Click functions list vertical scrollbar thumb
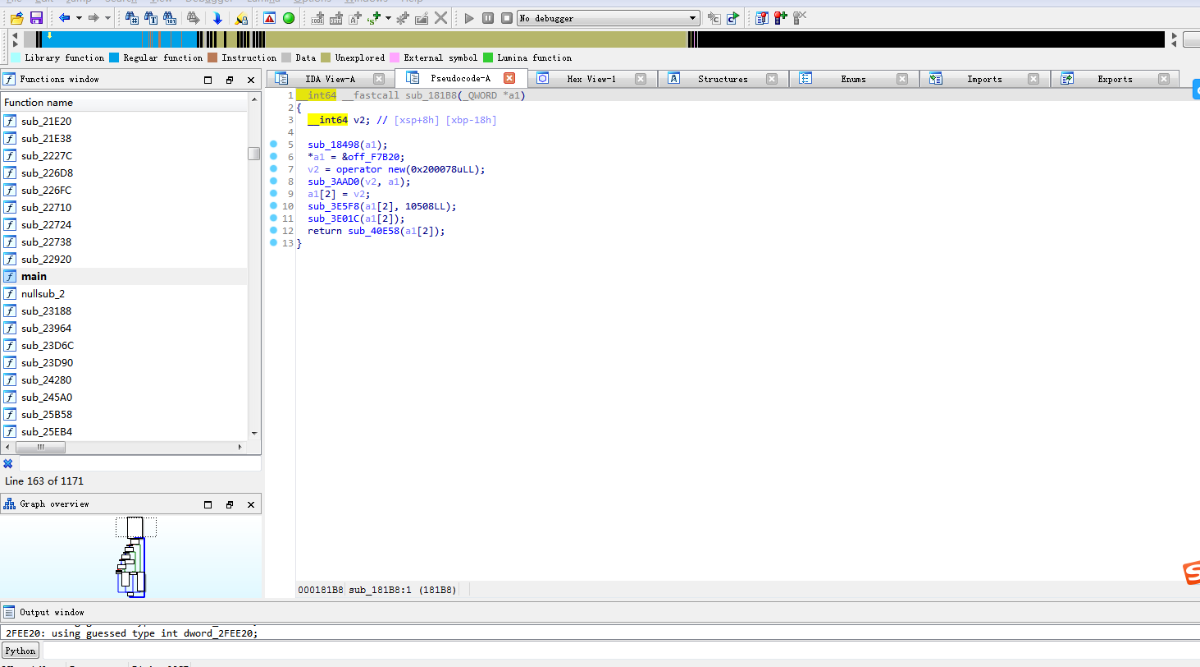This screenshot has width=1200, height=667. (x=254, y=153)
